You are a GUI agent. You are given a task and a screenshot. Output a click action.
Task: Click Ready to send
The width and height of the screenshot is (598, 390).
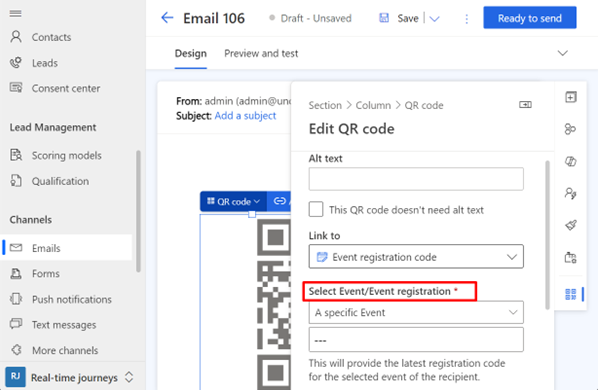click(x=530, y=18)
